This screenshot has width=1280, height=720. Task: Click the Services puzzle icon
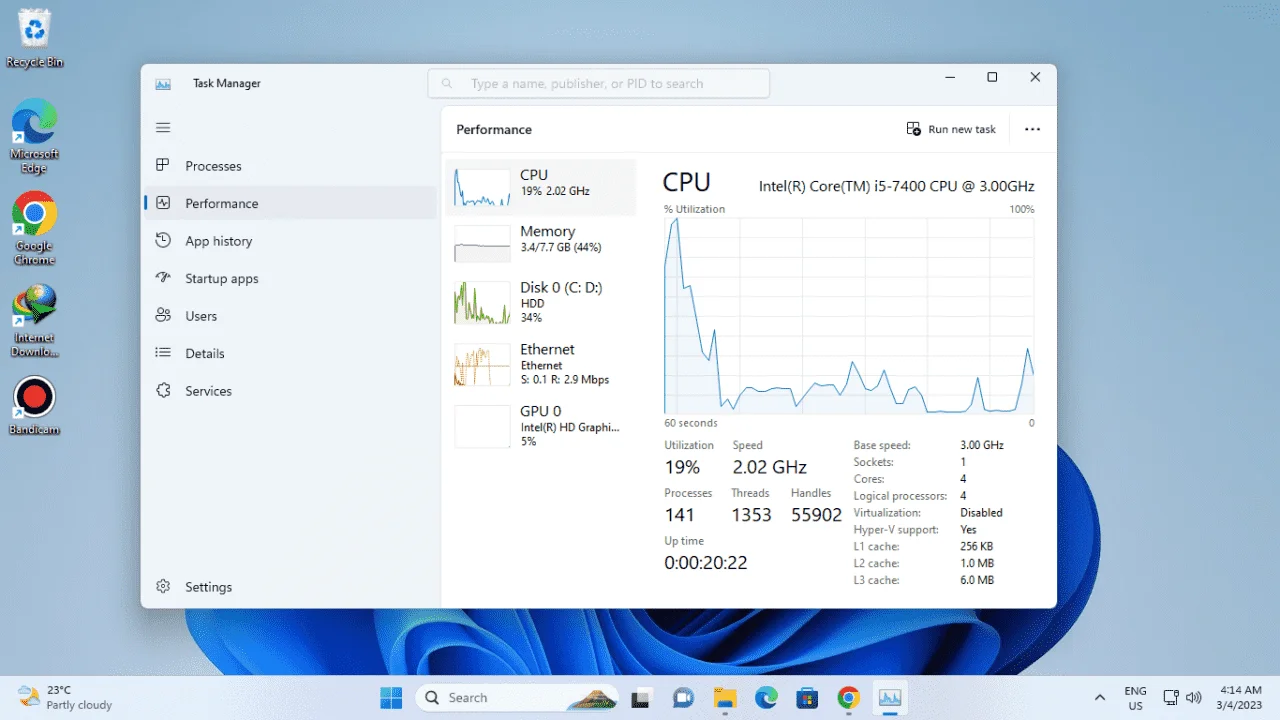(x=163, y=391)
